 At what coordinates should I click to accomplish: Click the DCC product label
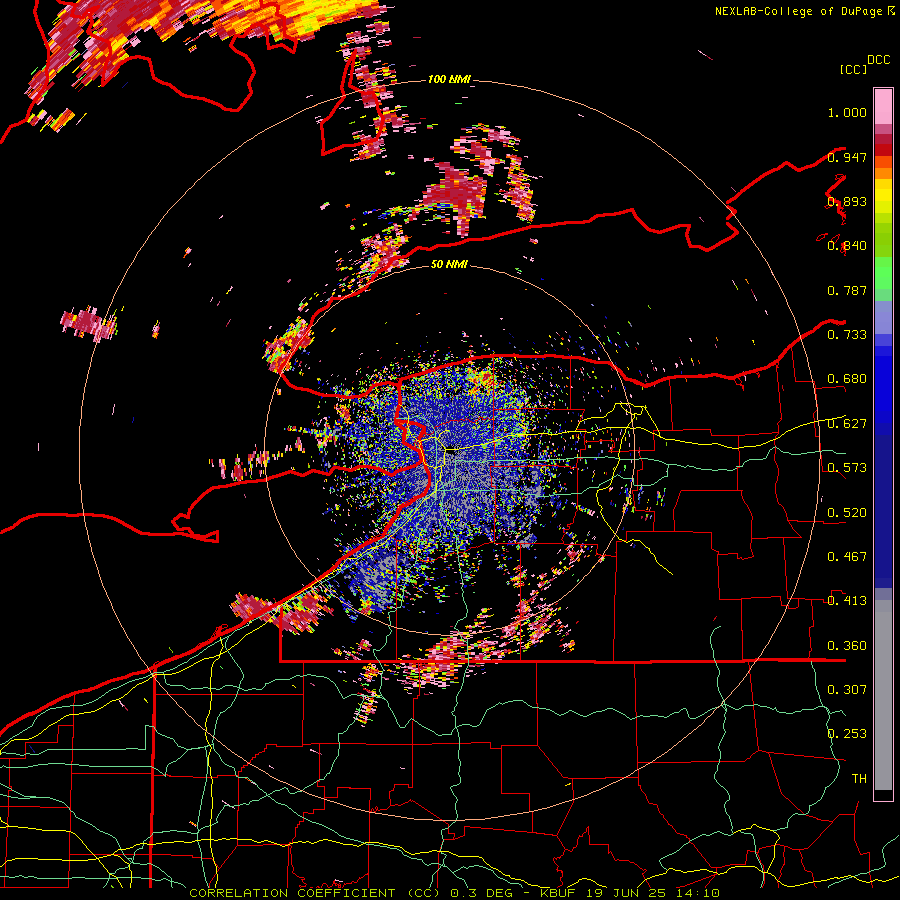coord(878,60)
